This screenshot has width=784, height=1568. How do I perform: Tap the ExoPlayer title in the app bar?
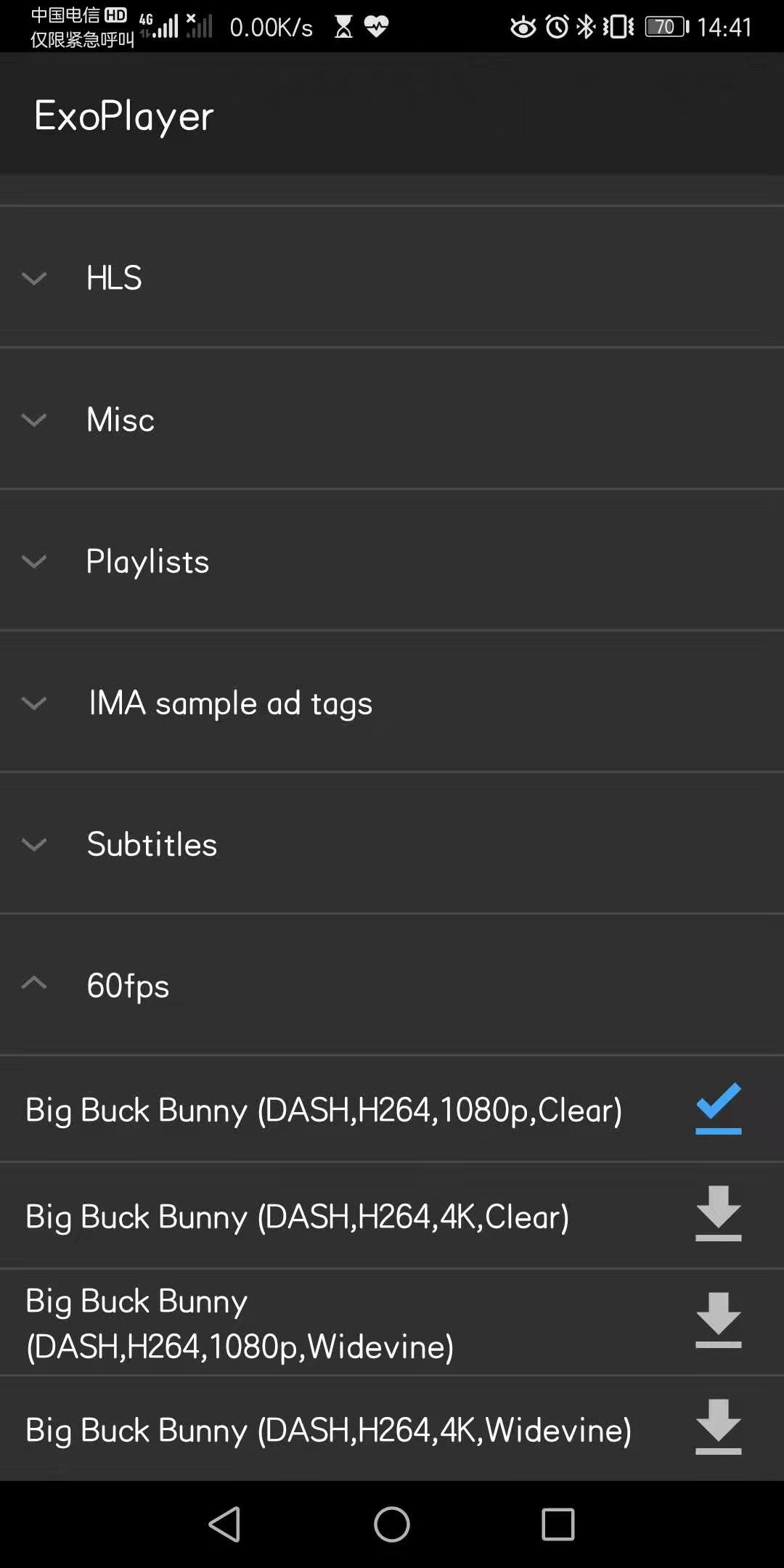tap(123, 116)
